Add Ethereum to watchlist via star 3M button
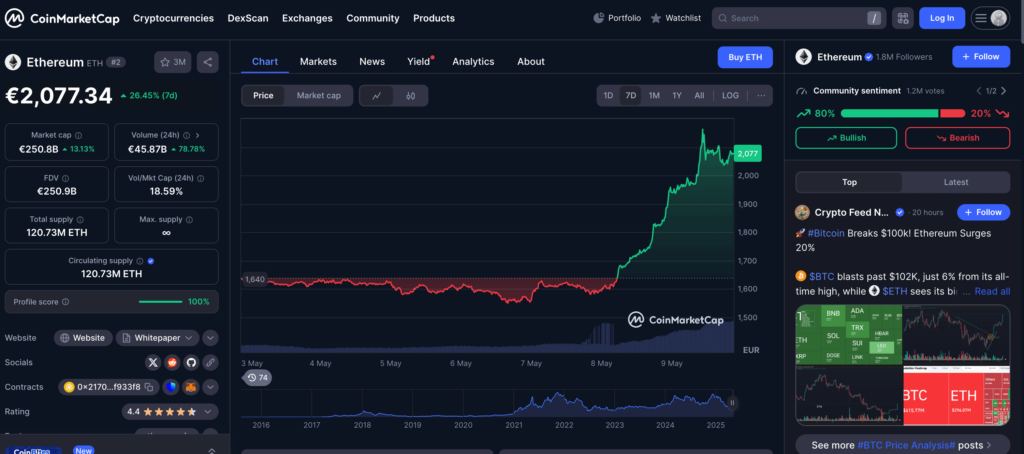 tap(172, 62)
